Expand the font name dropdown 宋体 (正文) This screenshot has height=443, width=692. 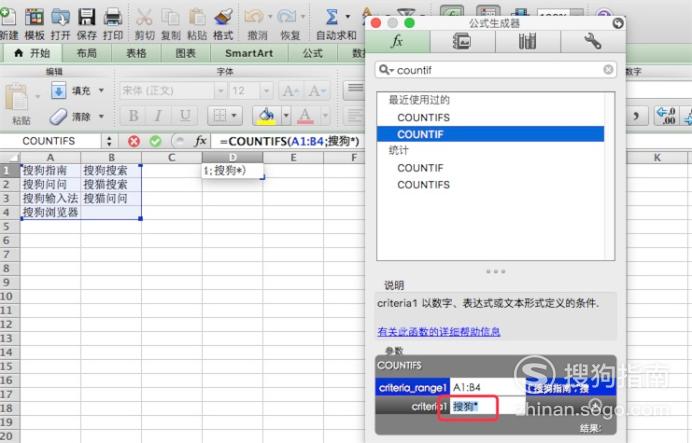pyautogui.click(x=220, y=91)
